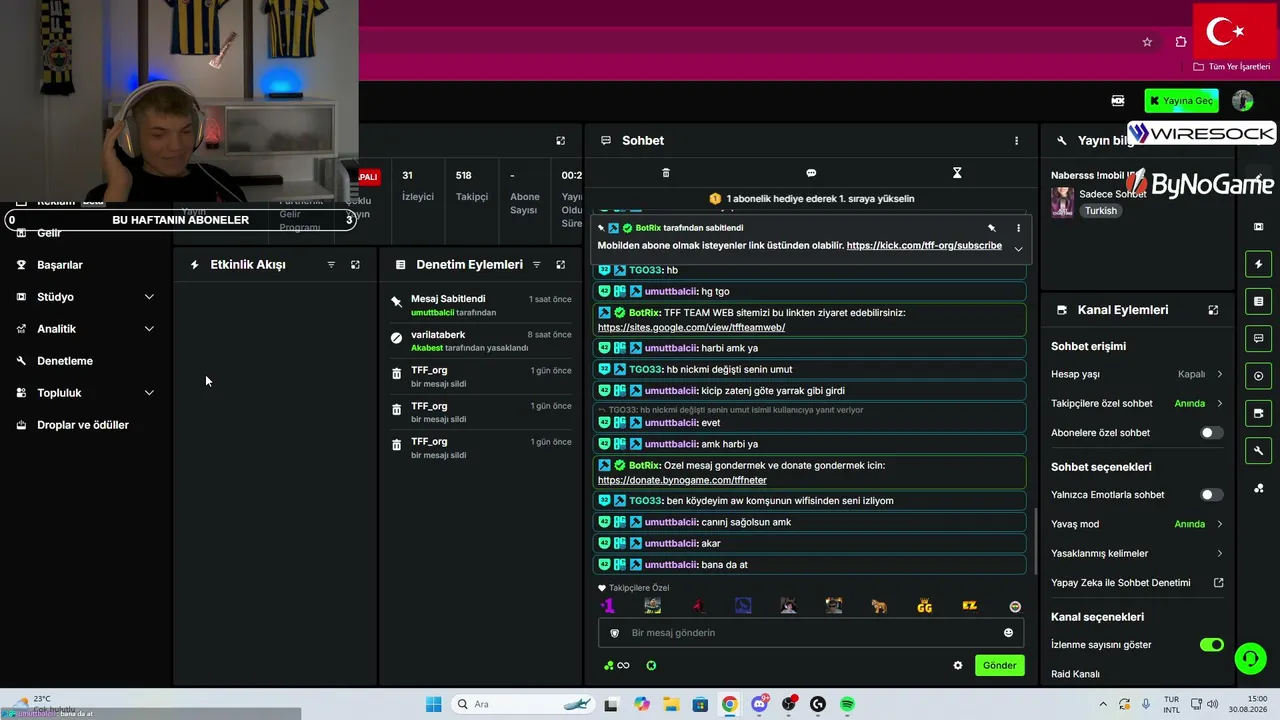The image size is (1280, 720).
Task: Pop out the Denetim Eylemleri panel
Action: [x=560, y=265]
